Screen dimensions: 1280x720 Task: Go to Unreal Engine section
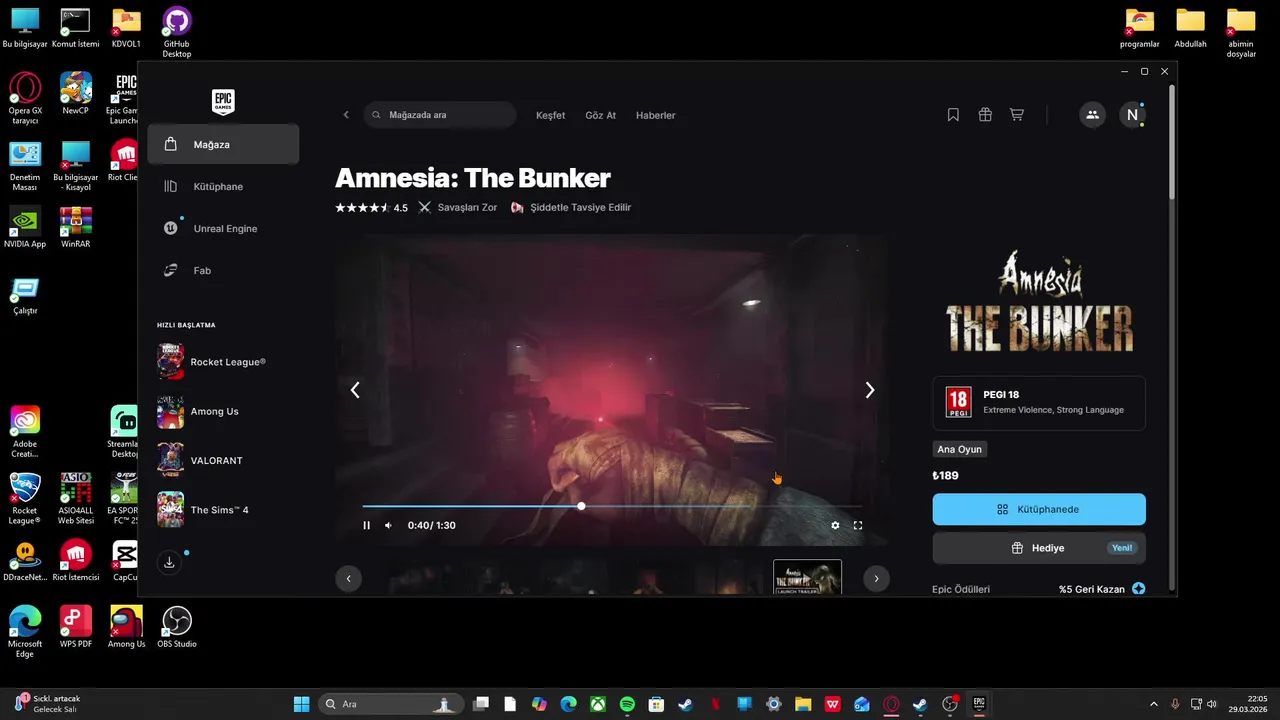click(x=223, y=228)
